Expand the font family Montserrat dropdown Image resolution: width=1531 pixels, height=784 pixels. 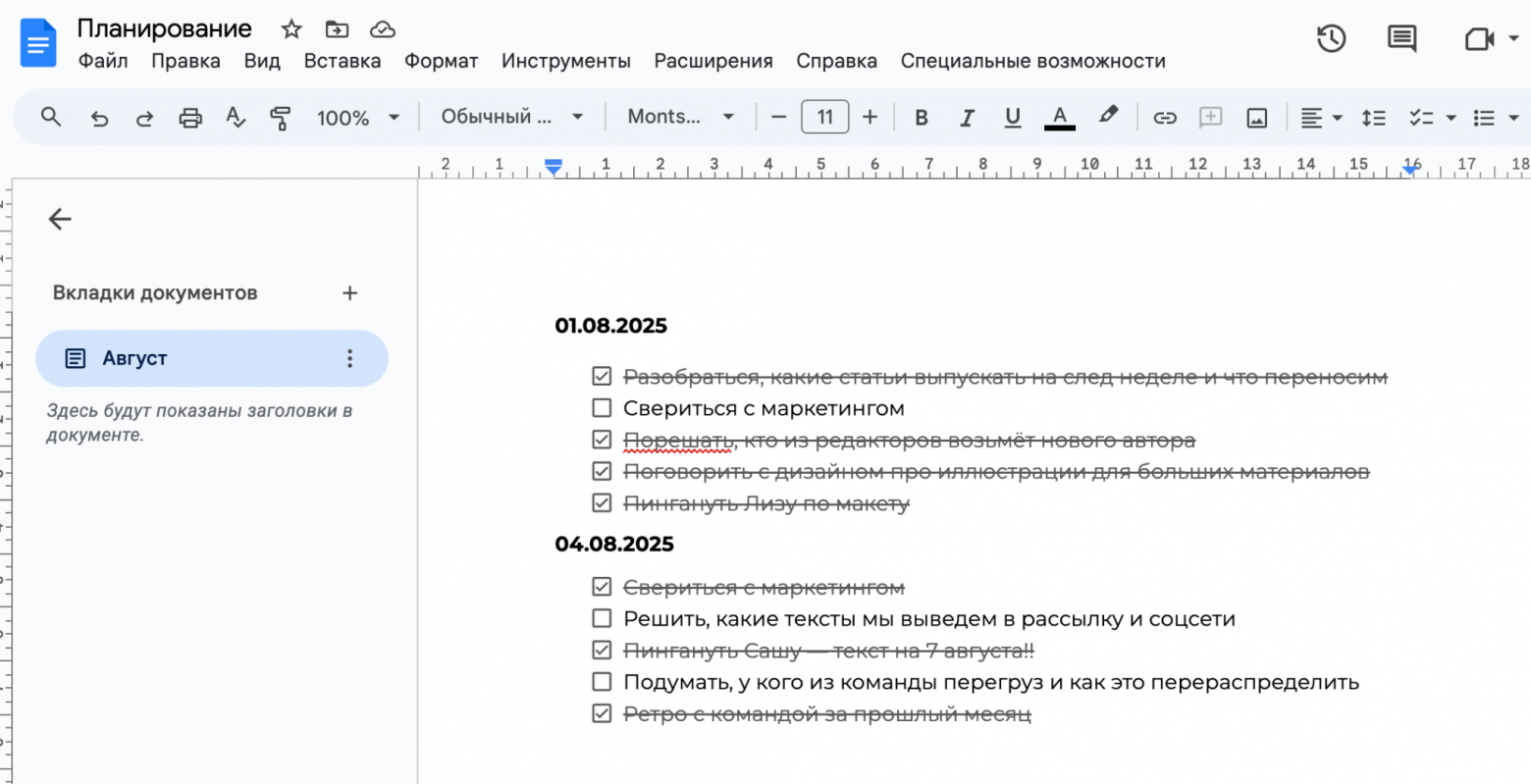[x=680, y=117]
